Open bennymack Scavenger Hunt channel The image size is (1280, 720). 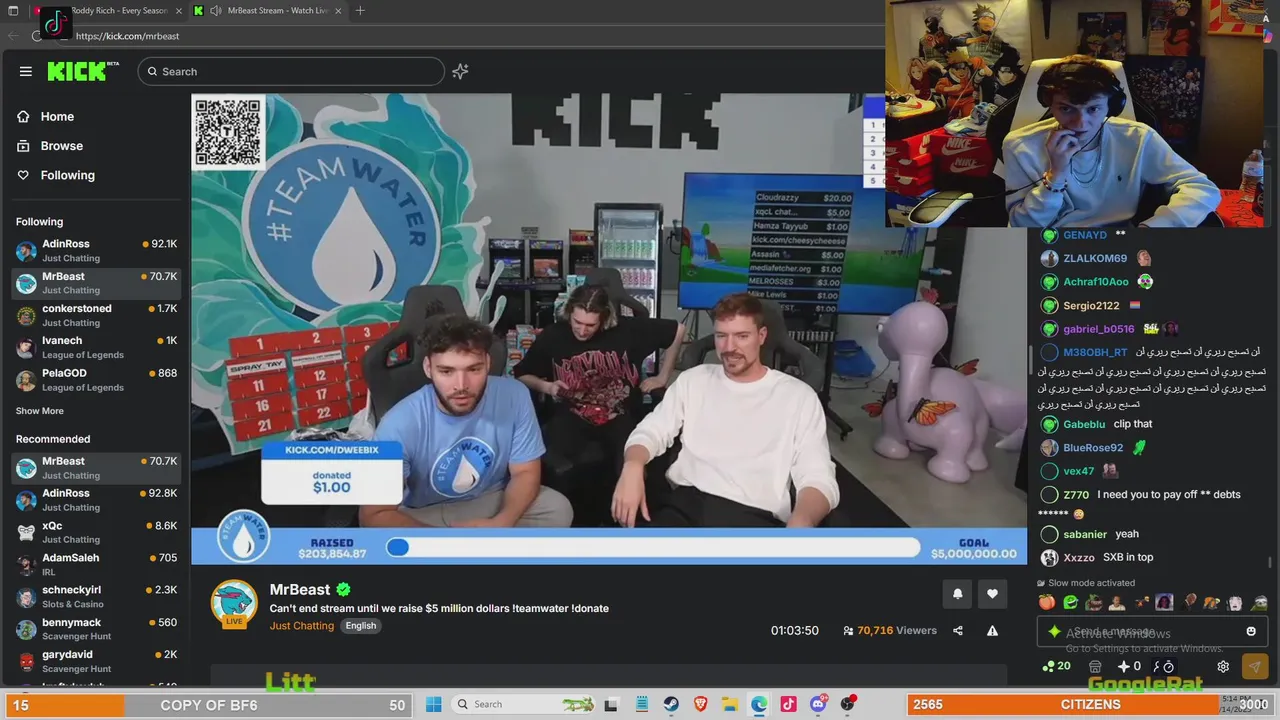[96, 629]
